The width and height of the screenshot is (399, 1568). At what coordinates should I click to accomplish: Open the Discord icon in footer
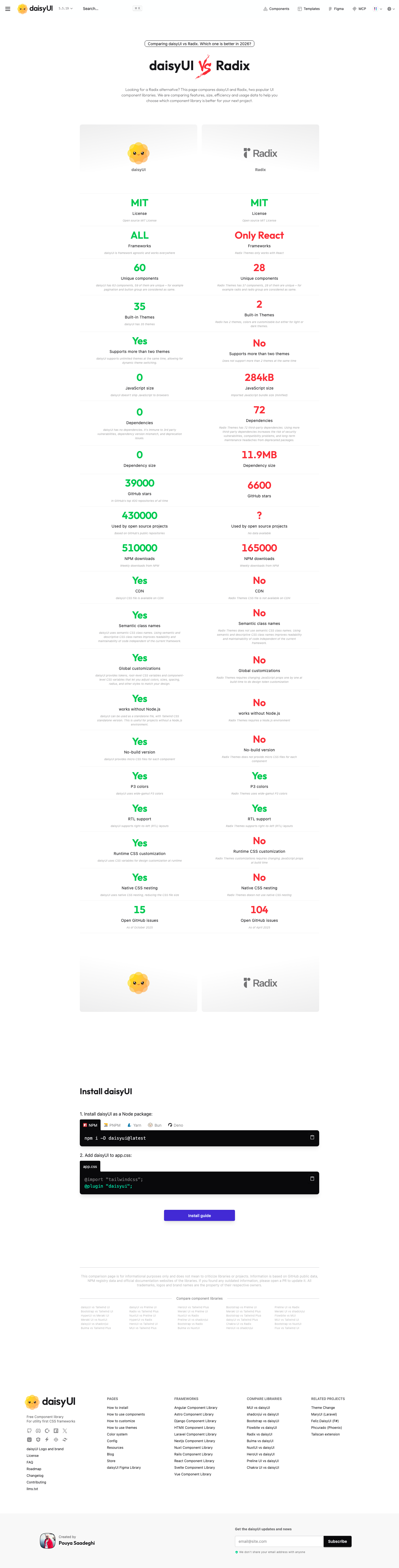click(x=38, y=1431)
